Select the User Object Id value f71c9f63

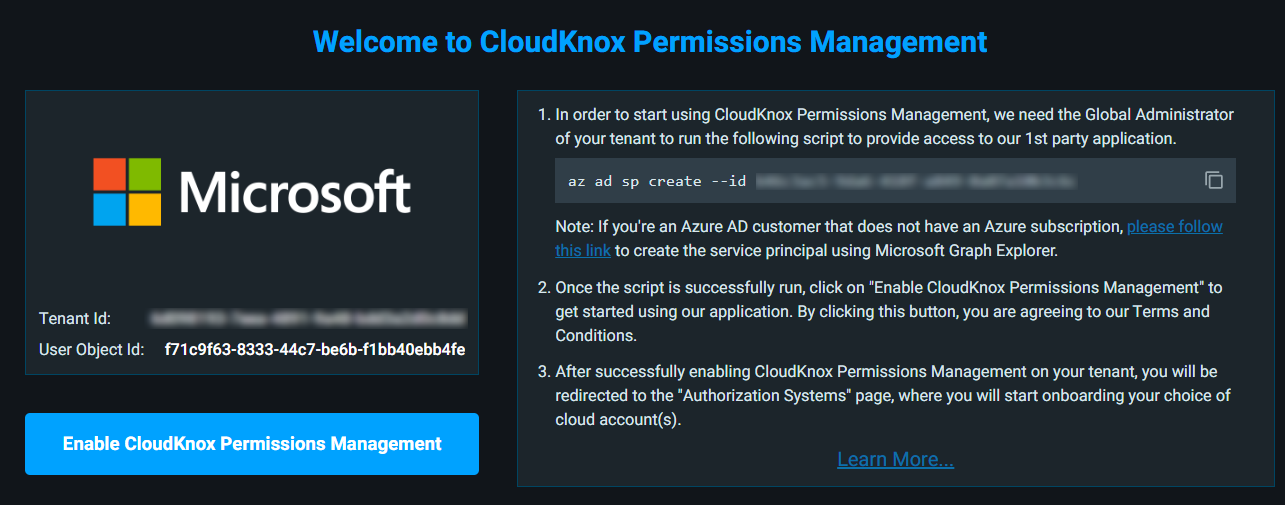pyautogui.click(x=314, y=350)
